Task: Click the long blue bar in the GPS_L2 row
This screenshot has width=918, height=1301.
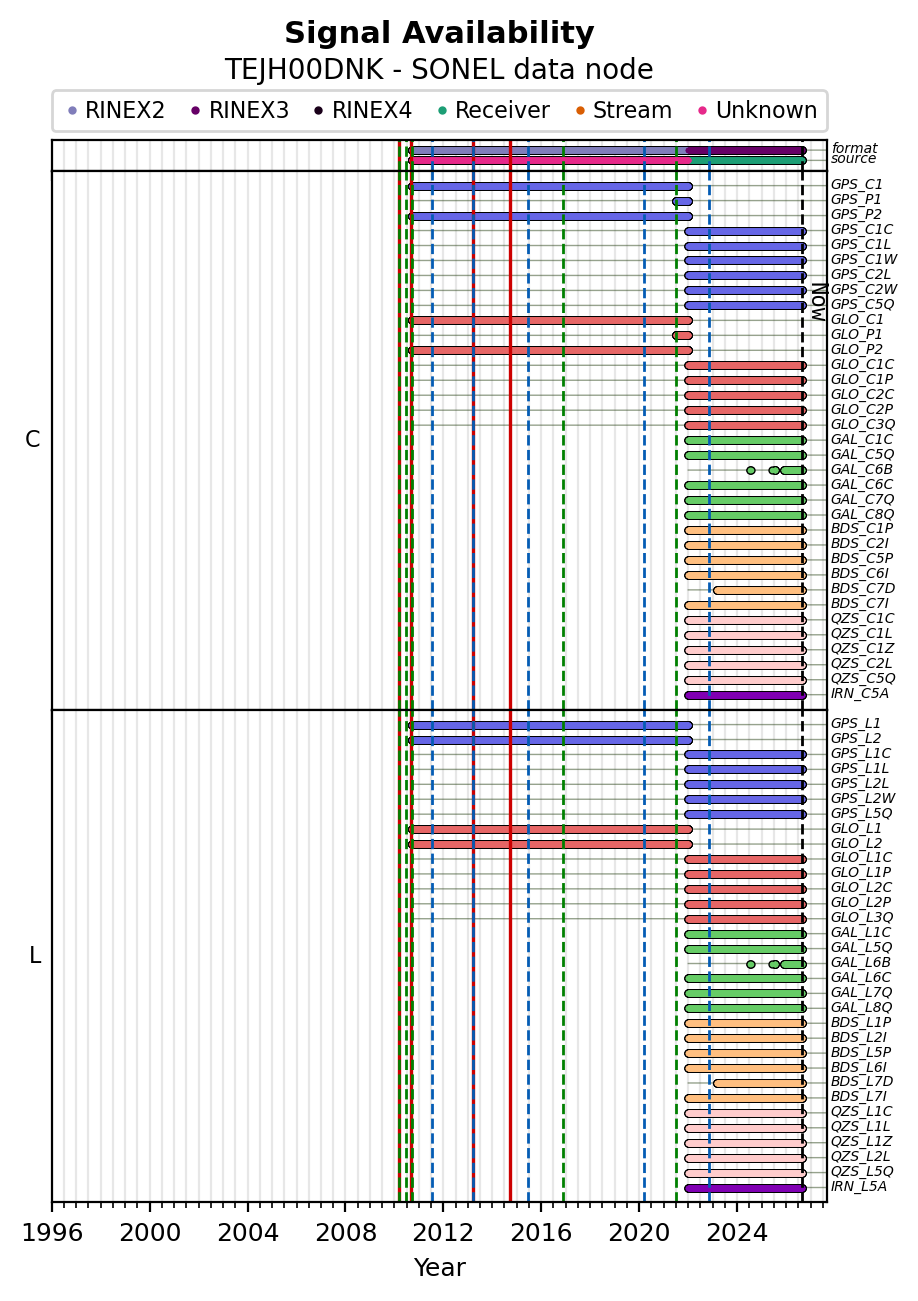Action: coord(550,740)
